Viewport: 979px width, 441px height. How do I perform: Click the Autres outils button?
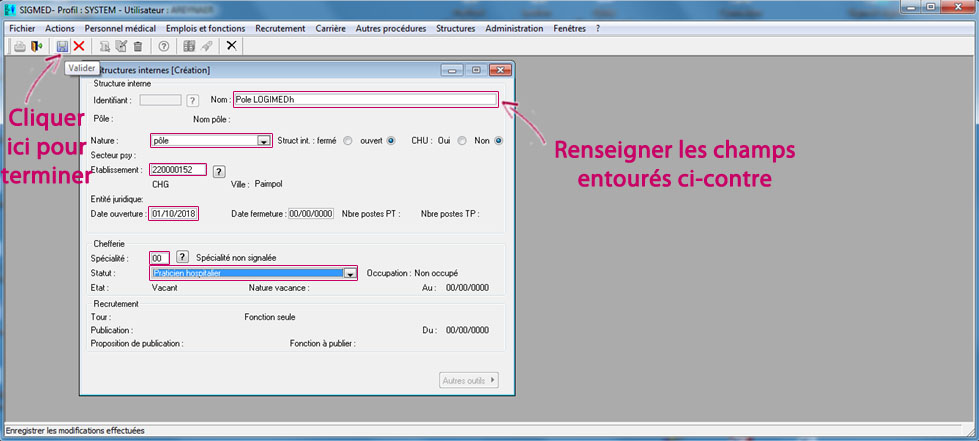(x=469, y=380)
